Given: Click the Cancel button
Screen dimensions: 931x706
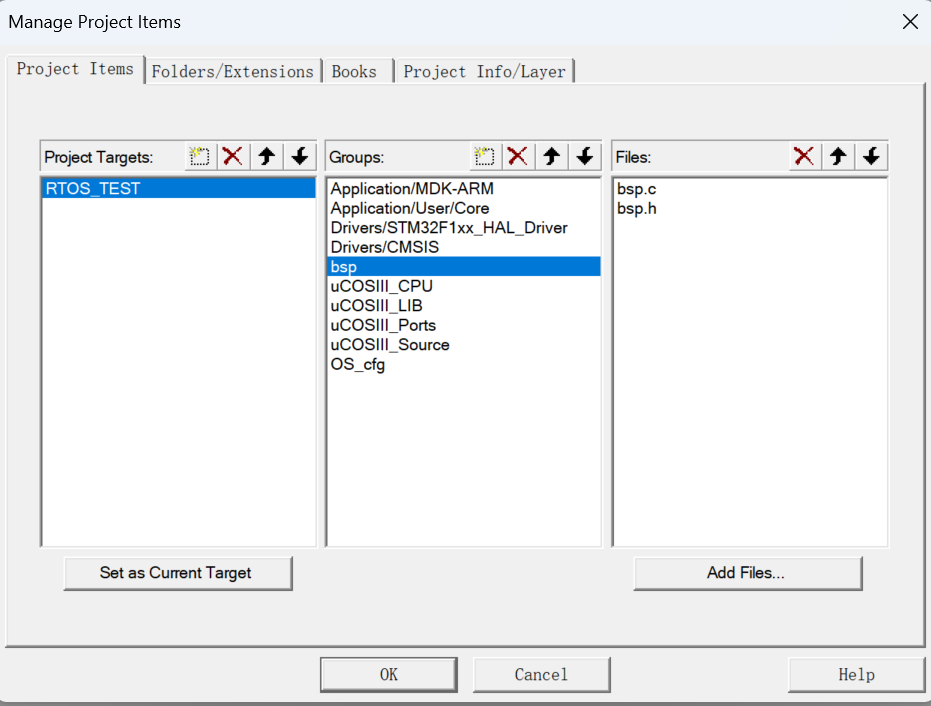Looking at the screenshot, I should 542,675.
